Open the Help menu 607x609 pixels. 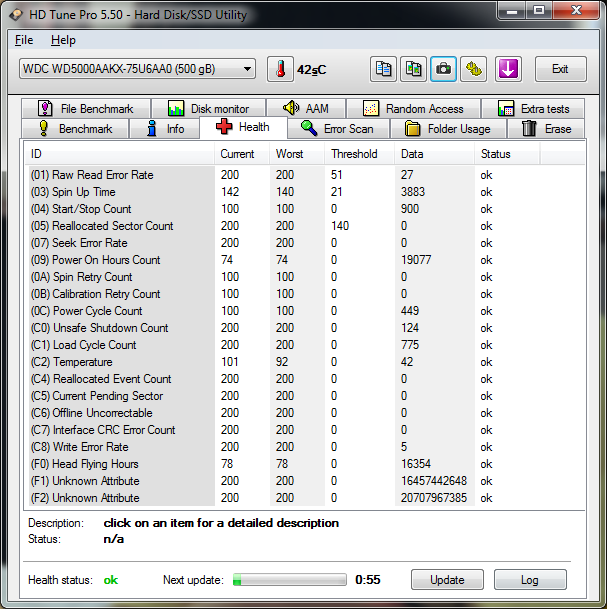coord(63,40)
